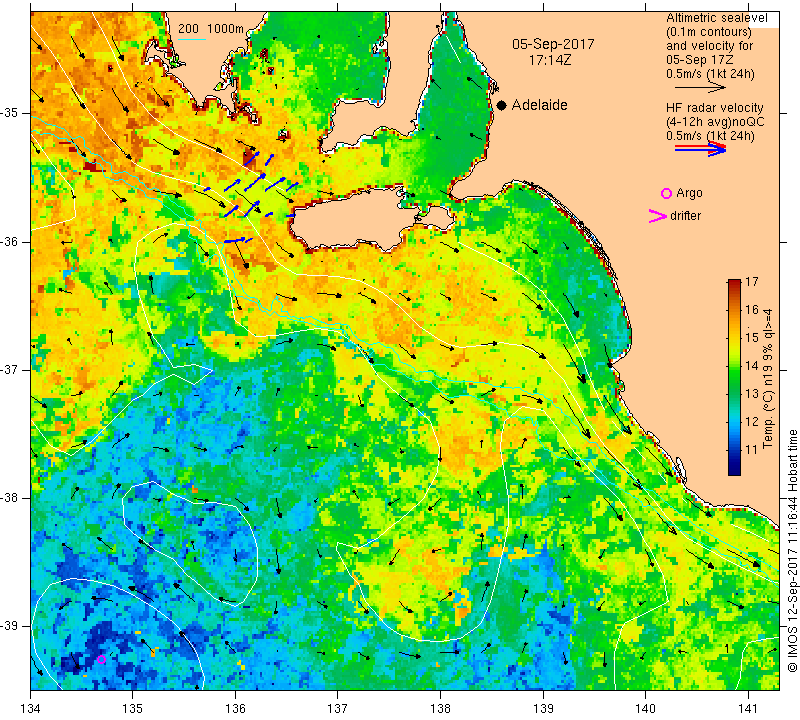Click the black Adelaide city marker dot
This screenshot has height=720, width=800.
point(502,105)
